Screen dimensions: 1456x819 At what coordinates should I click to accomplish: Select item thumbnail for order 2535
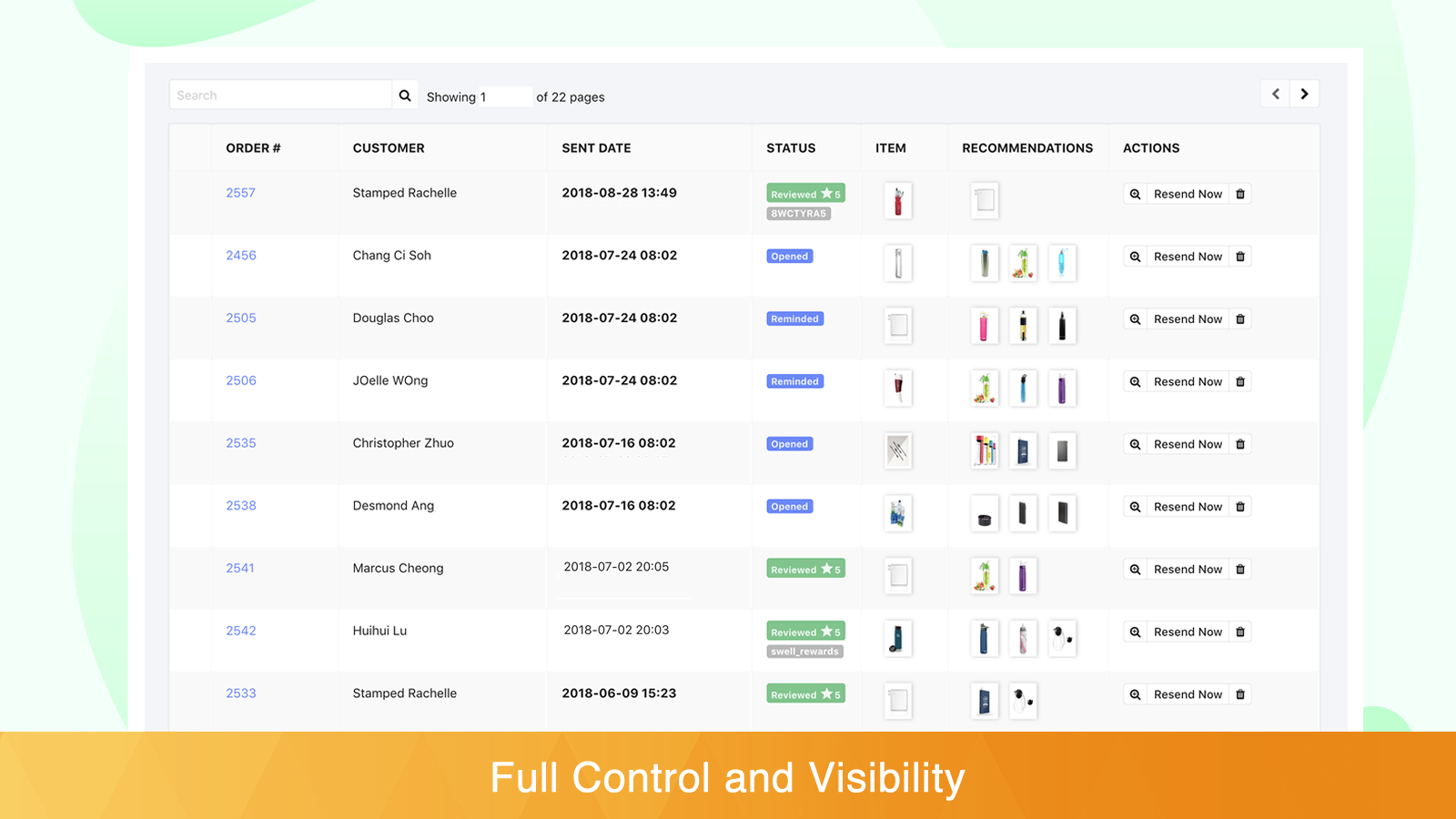pyautogui.click(x=898, y=450)
